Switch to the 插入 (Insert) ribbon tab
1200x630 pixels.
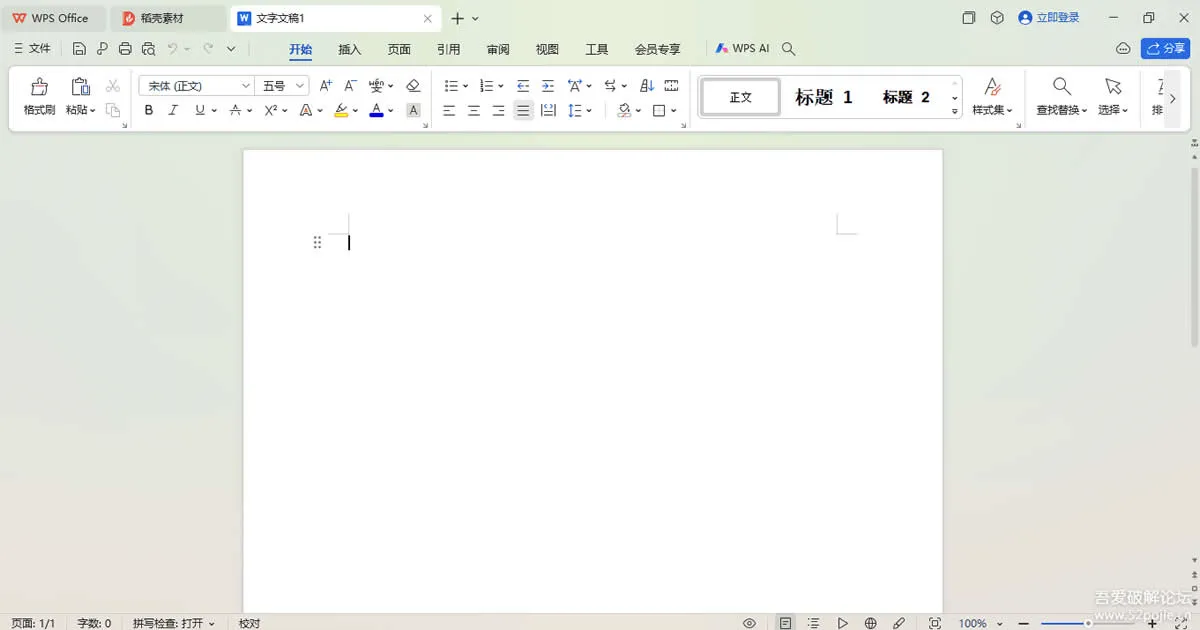[350, 49]
